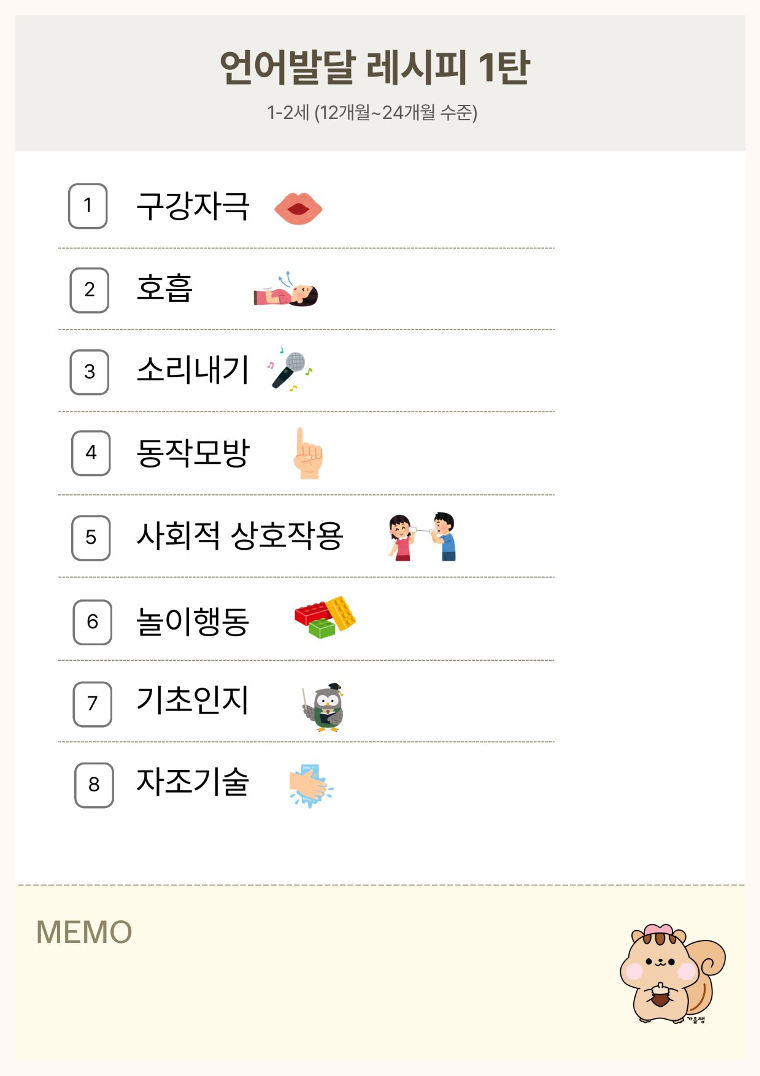Select the toy blocks icon beside 놀이행동
Viewport: 760px width, 1076px height.
325,617
